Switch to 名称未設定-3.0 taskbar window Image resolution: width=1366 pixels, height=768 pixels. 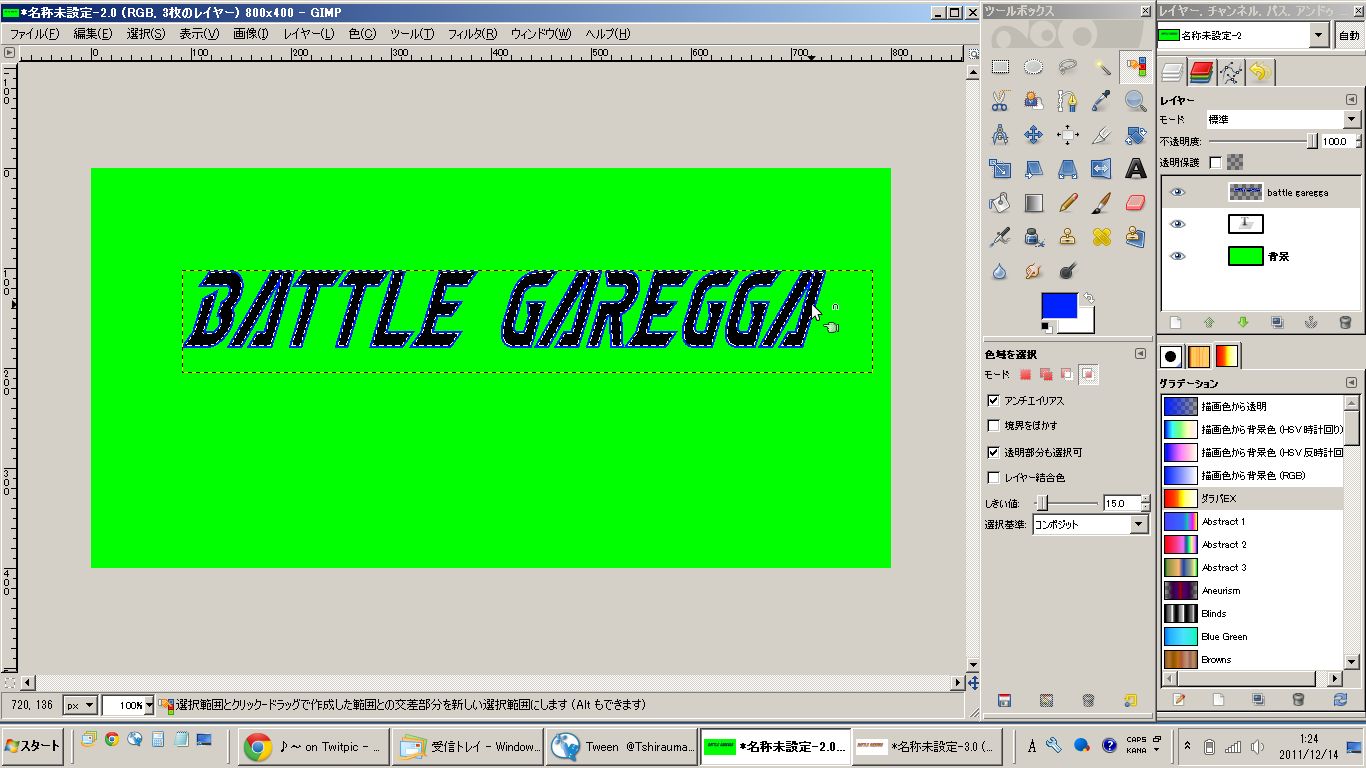click(925, 746)
